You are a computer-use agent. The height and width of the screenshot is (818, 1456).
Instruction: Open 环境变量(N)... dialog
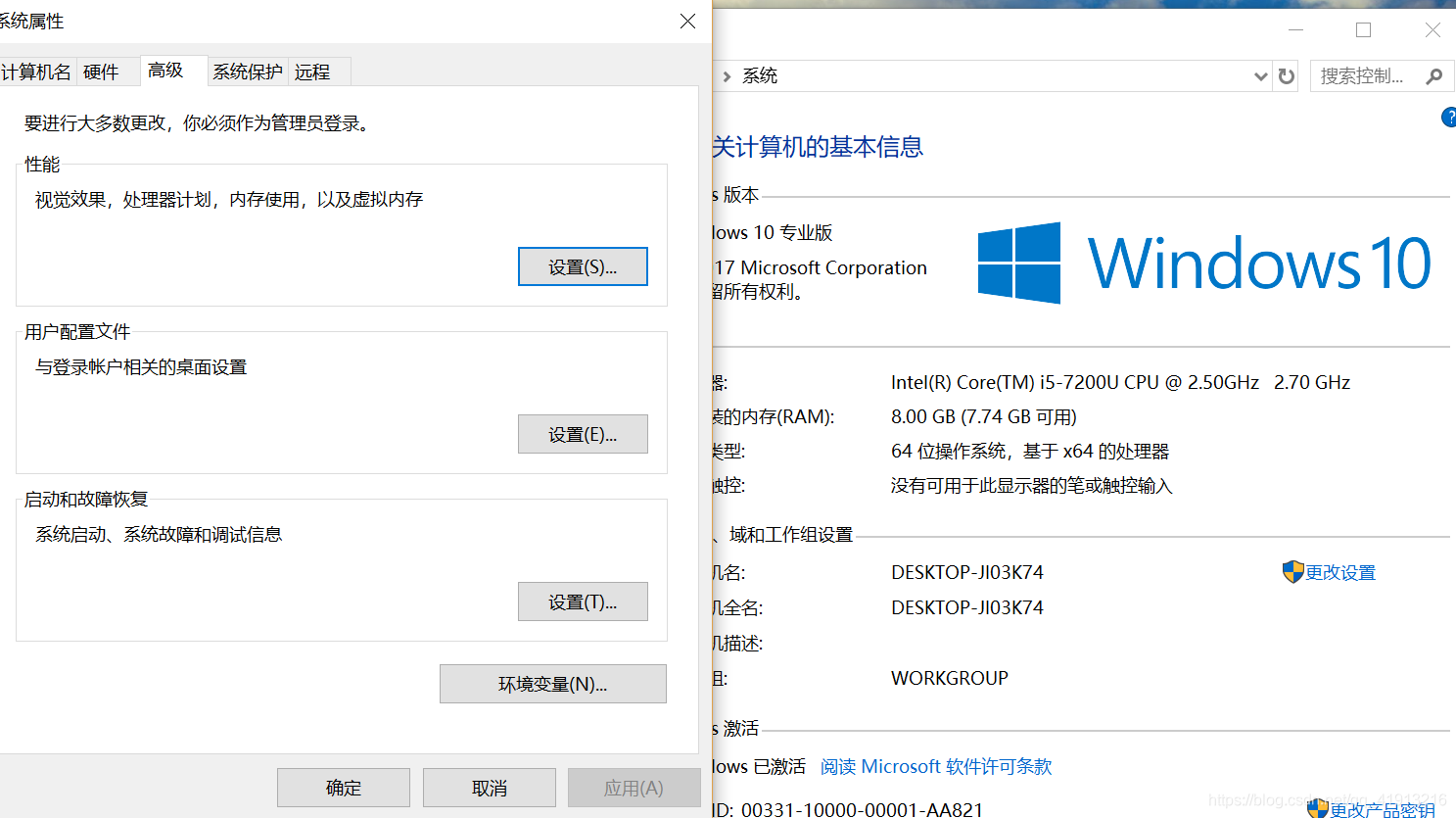553,684
